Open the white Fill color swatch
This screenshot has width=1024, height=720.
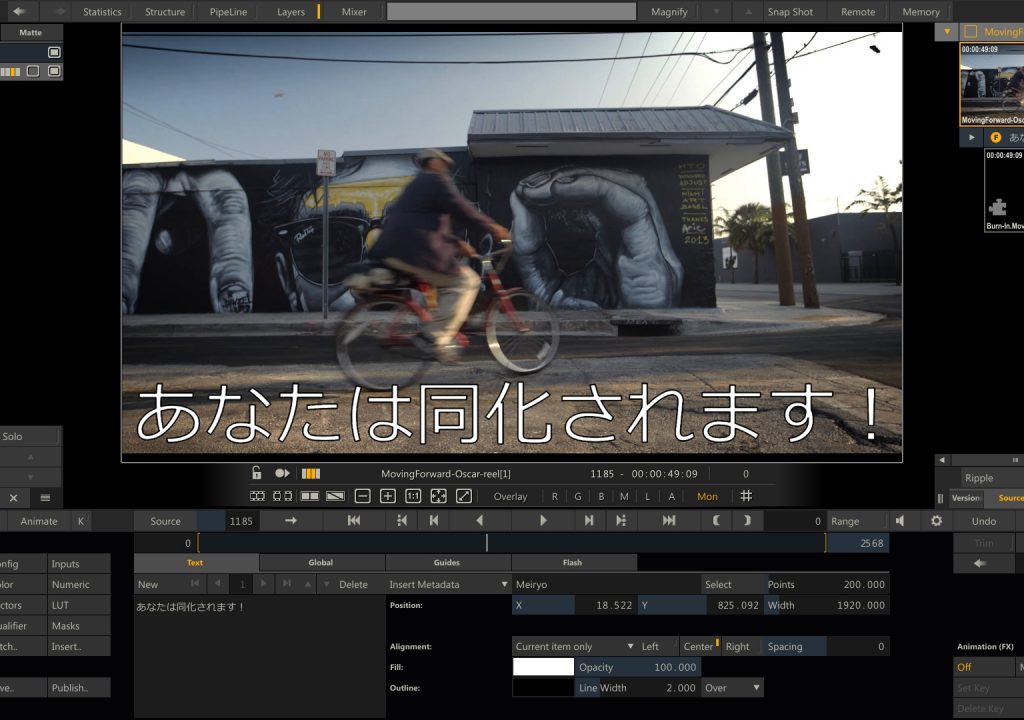click(543, 666)
